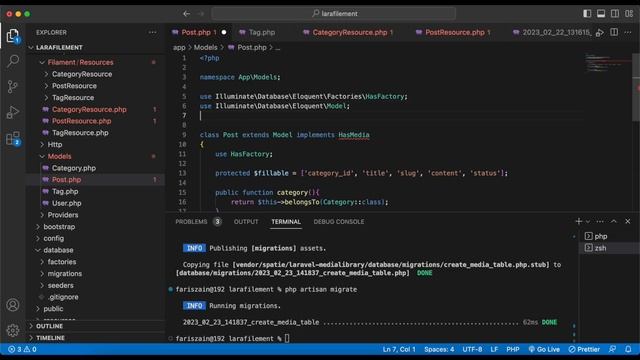Image resolution: width=640 pixels, height=360 pixels.
Task: Click the Run file icon in editor toolbar
Action: tap(600, 33)
